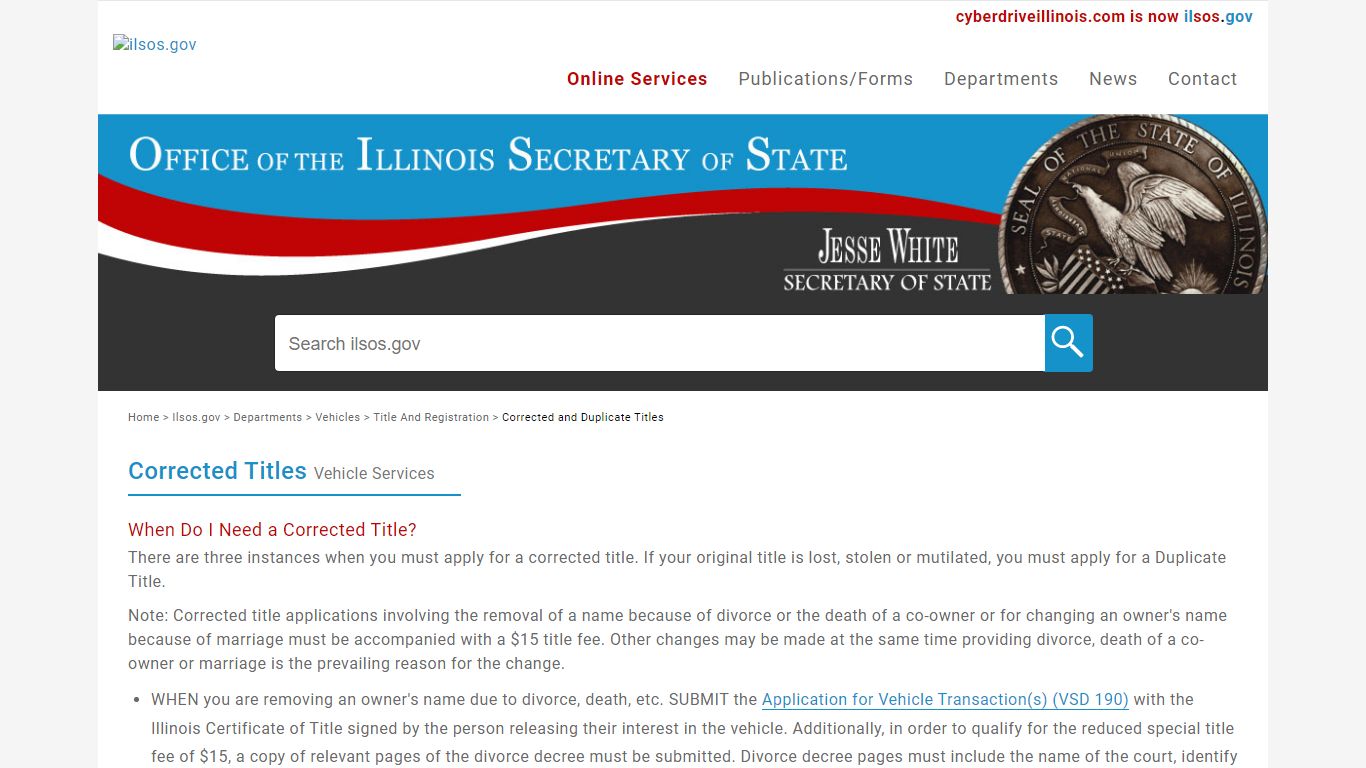The height and width of the screenshot is (768, 1366).
Task: Click the Illinois state seal image
Action: pos(1133,204)
